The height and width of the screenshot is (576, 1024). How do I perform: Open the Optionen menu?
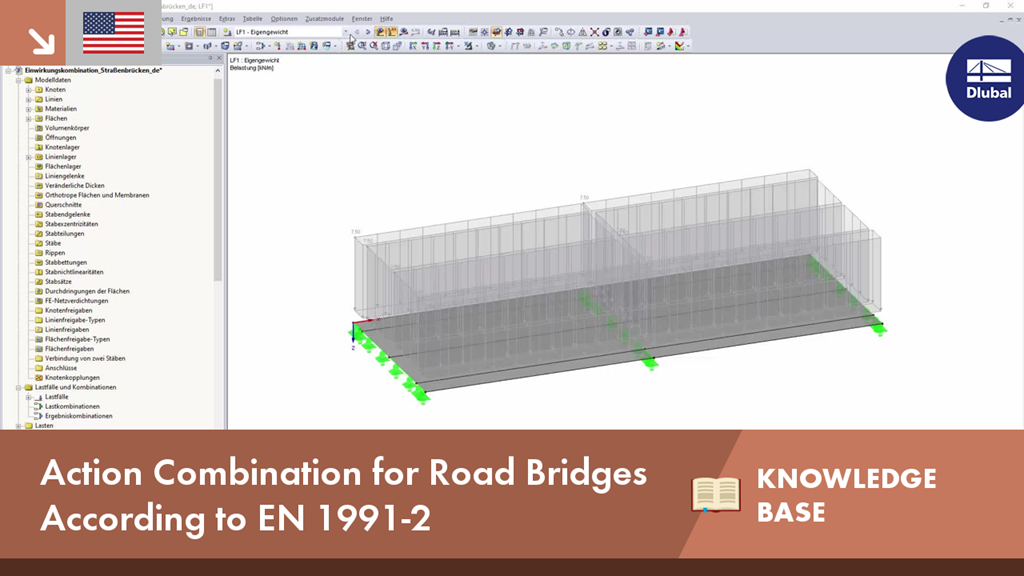click(283, 19)
